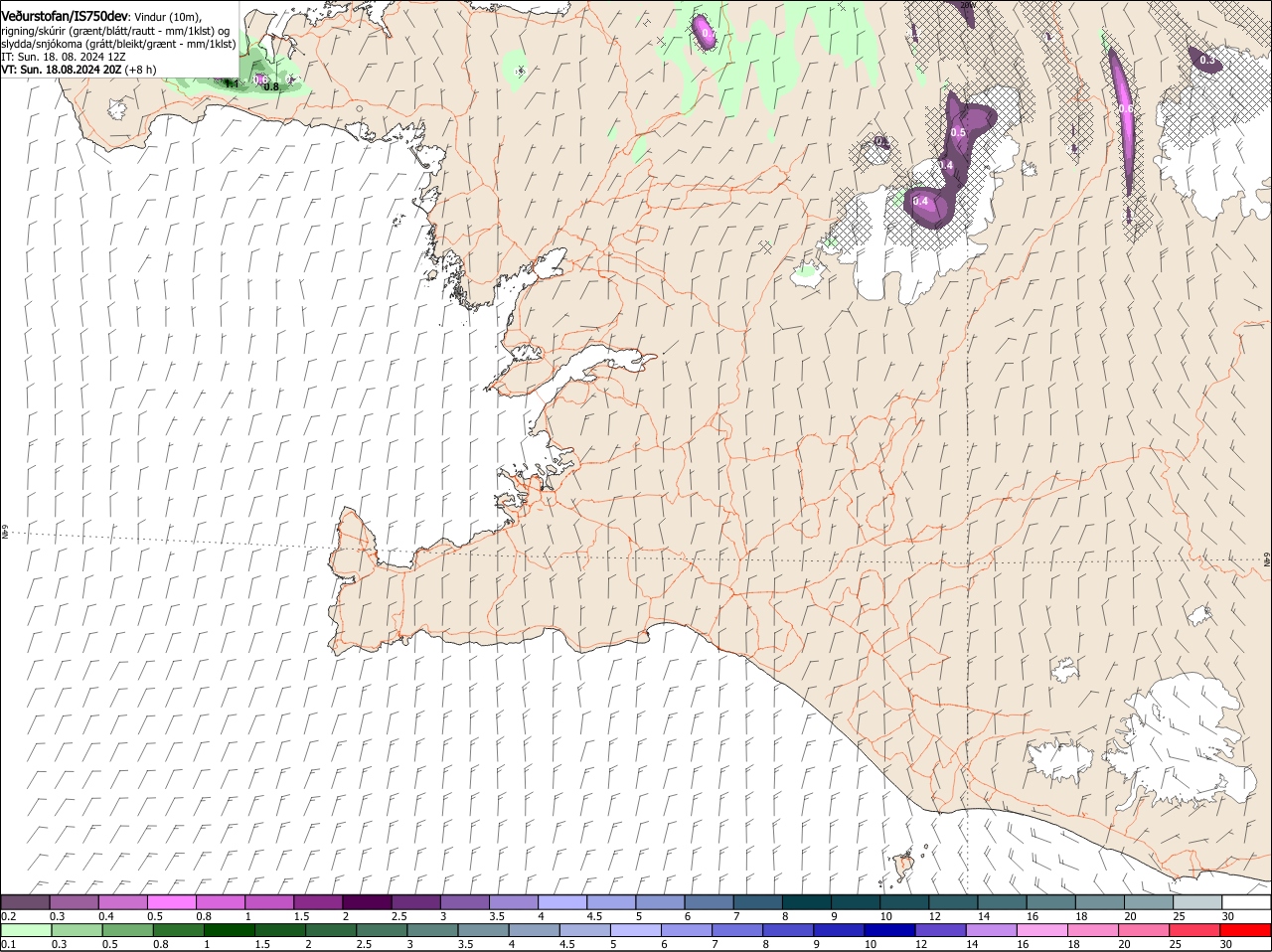This screenshot has height=952, width=1272.
Task: Select the line 'IT: Sun. 18. 08. 2024 12Z'
Action: [x=64, y=57]
